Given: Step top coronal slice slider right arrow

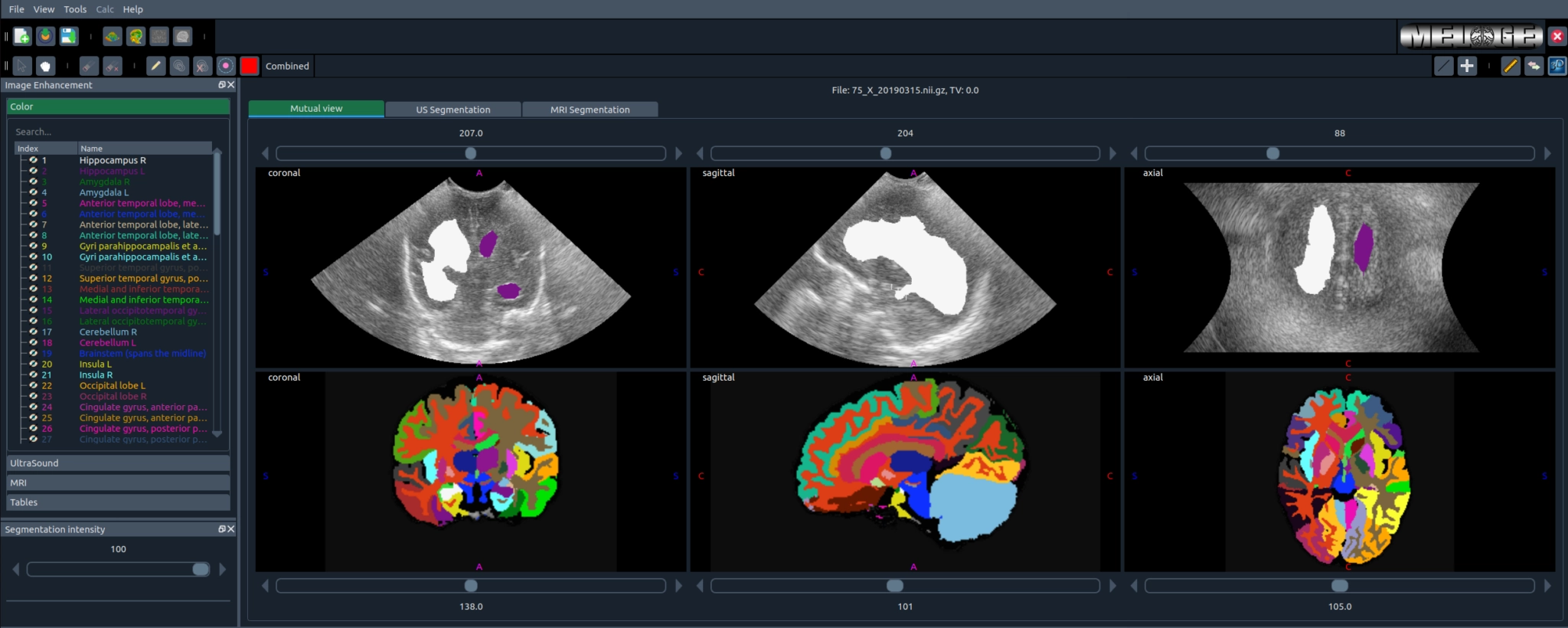Looking at the screenshot, I should pyautogui.click(x=678, y=153).
